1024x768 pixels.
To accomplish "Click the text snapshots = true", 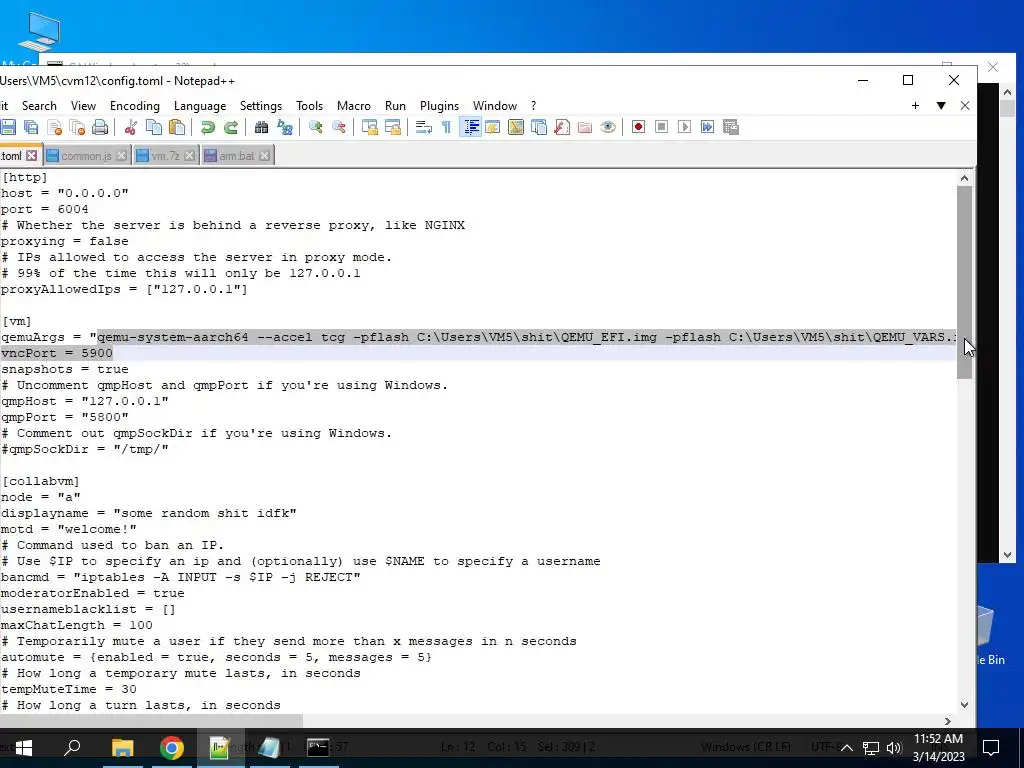I will pyautogui.click(x=65, y=369).
